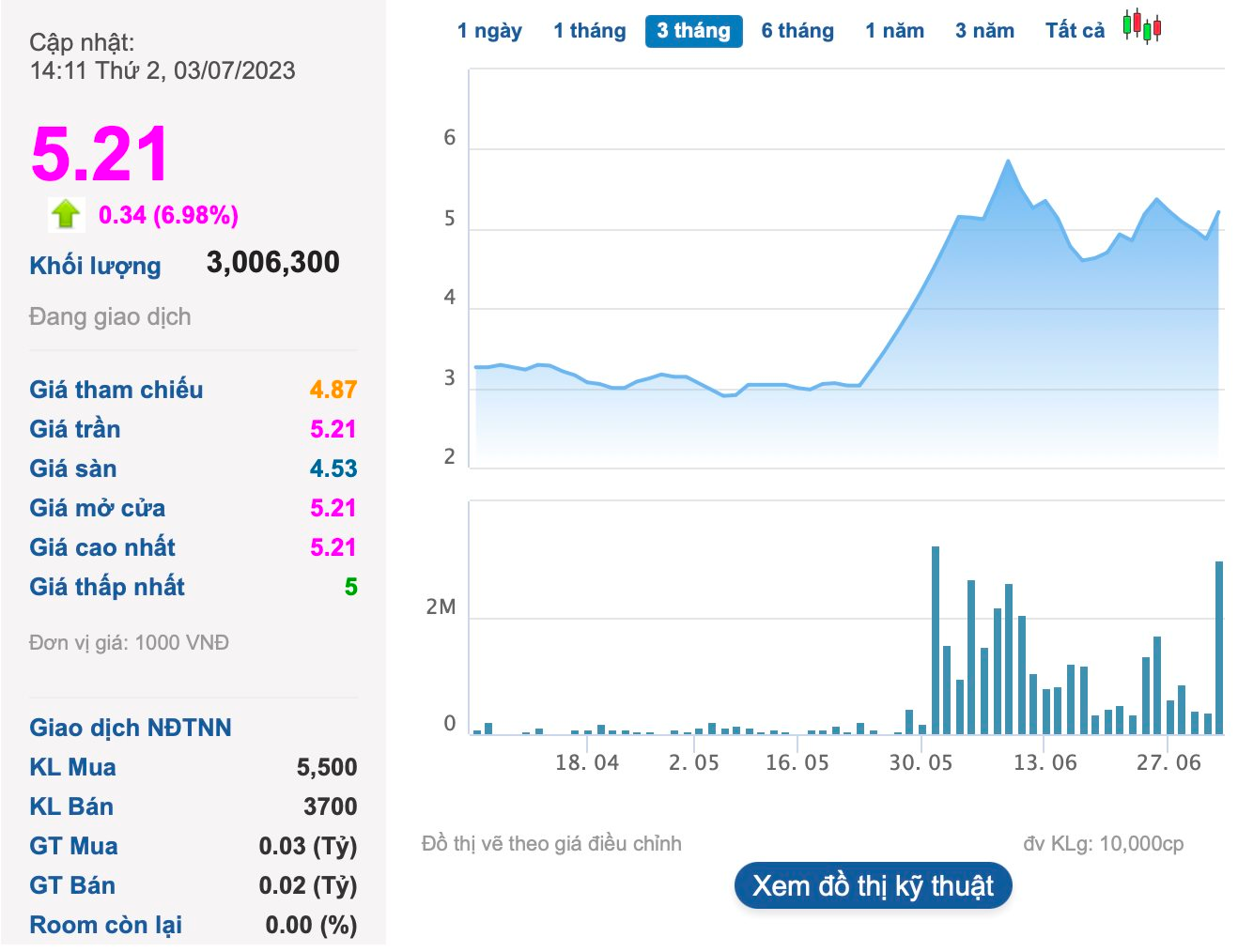Click the Giá cao nhất label

click(102, 547)
